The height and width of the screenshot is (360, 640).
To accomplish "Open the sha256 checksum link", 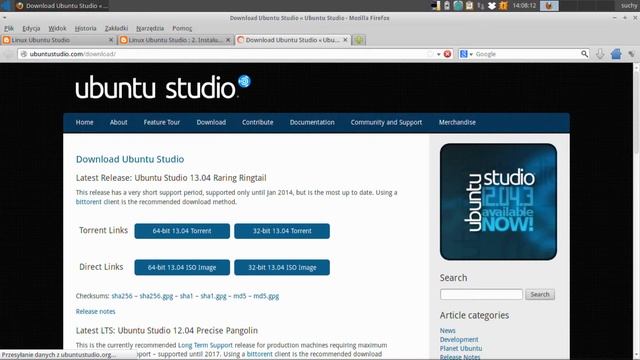I will 122,296.
